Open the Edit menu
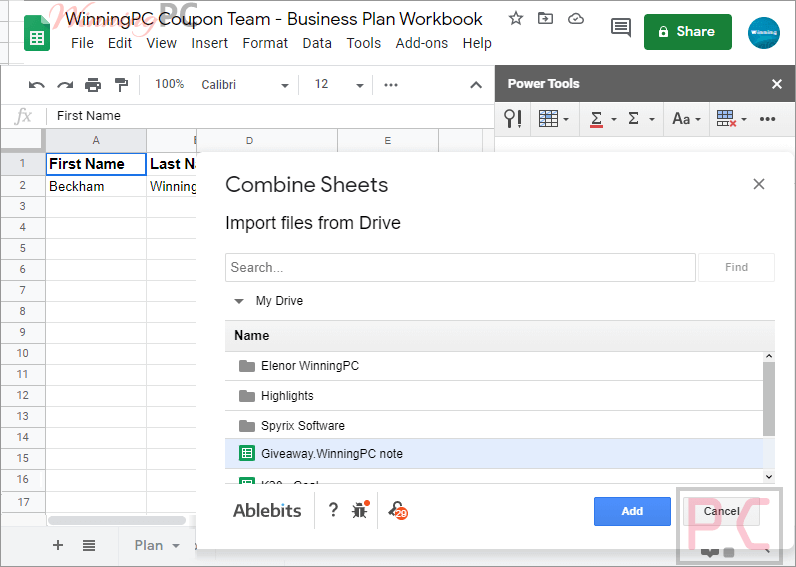This screenshot has width=796, height=567. coord(120,43)
